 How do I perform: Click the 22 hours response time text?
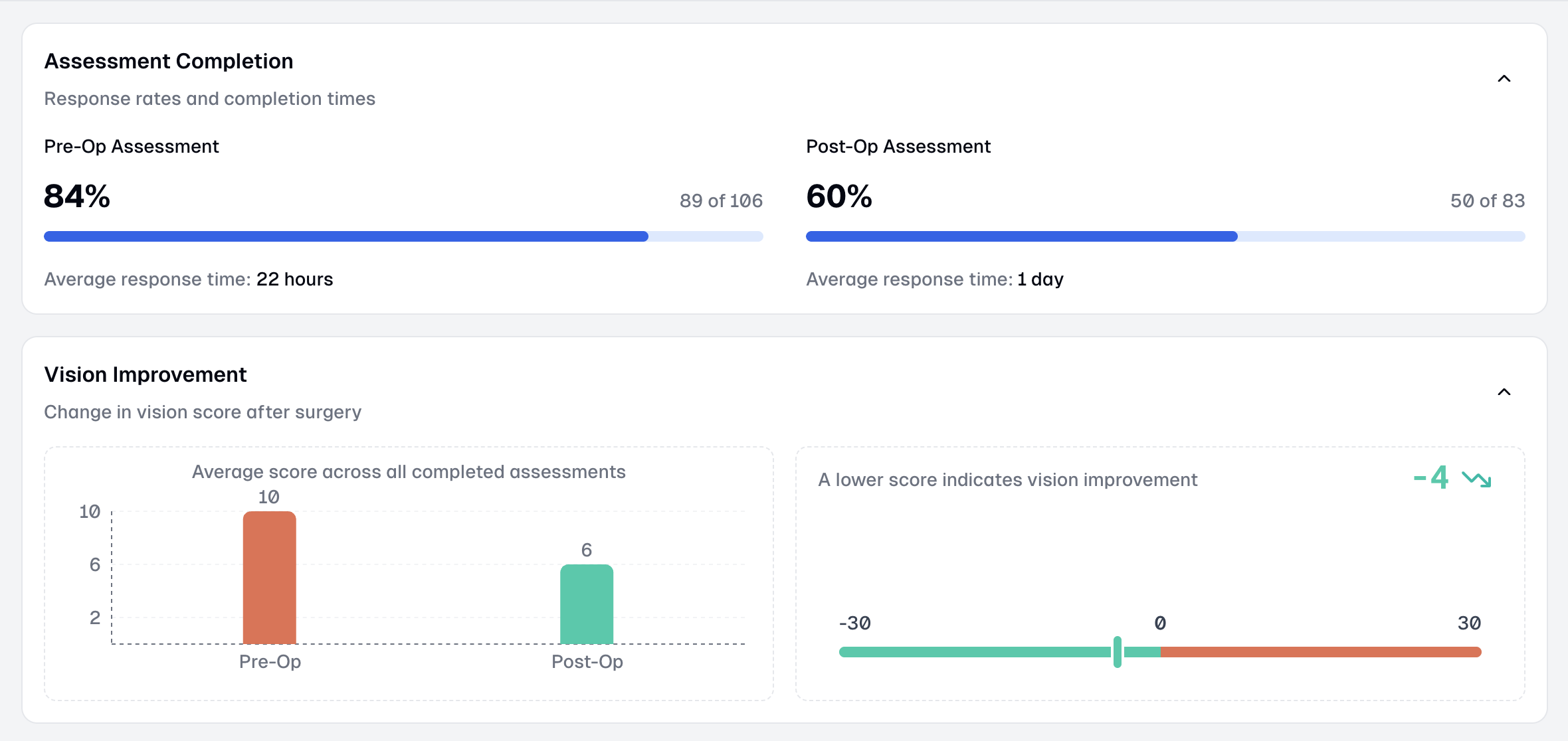coord(294,279)
